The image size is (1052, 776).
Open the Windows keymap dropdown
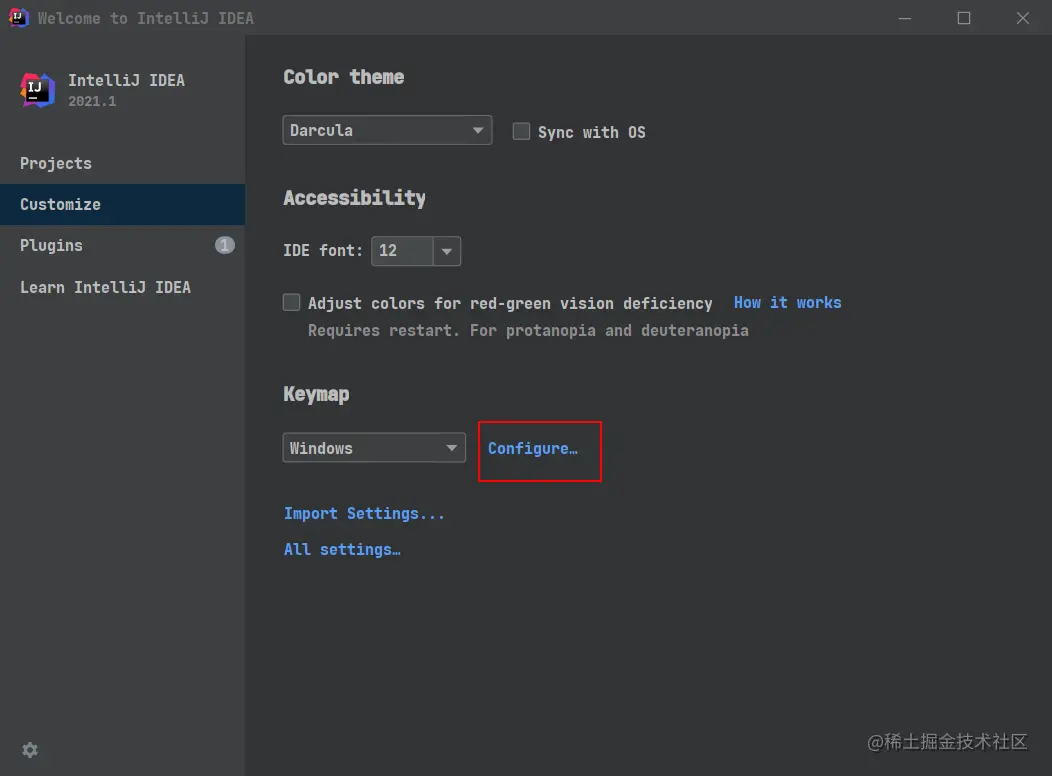374,447
